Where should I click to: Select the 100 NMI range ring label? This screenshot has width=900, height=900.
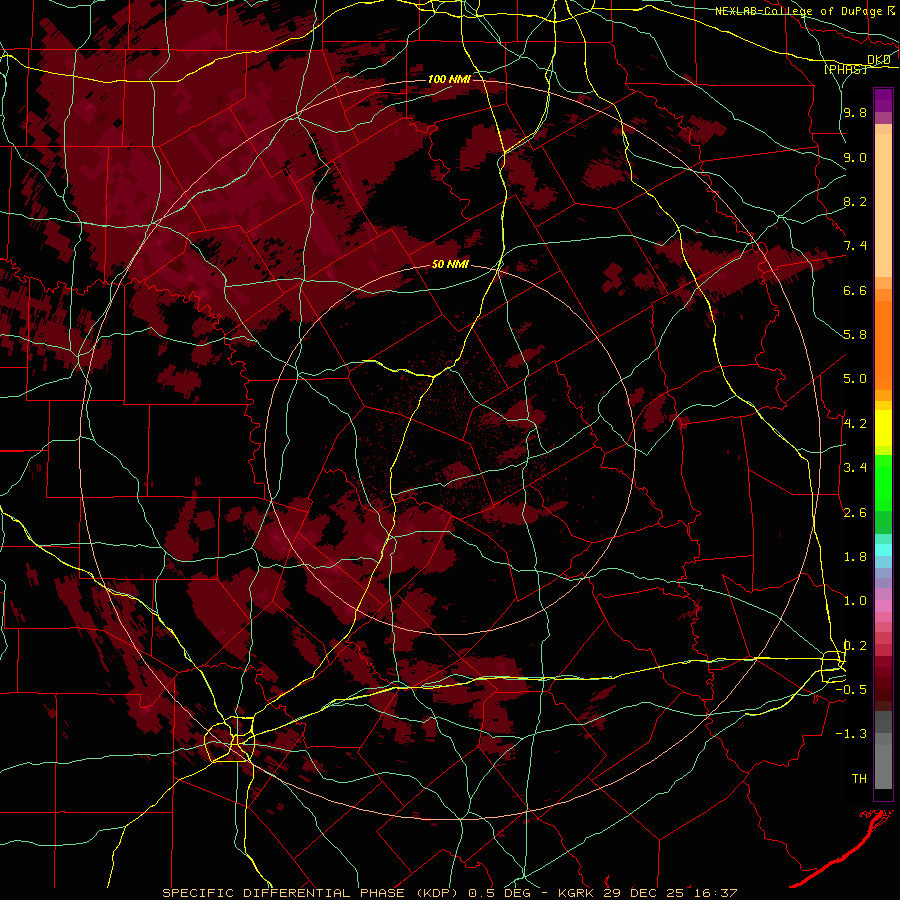coord(449,79)
